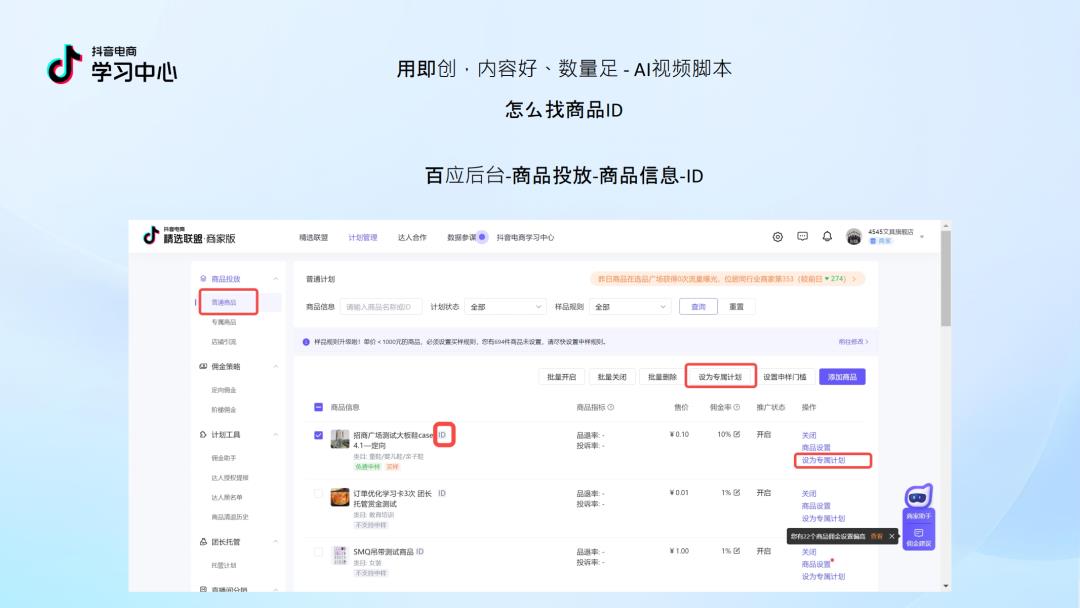Click 关闭 for the ¥0.01 product
Screen dimensions: 1080x608
pos(809,494)
